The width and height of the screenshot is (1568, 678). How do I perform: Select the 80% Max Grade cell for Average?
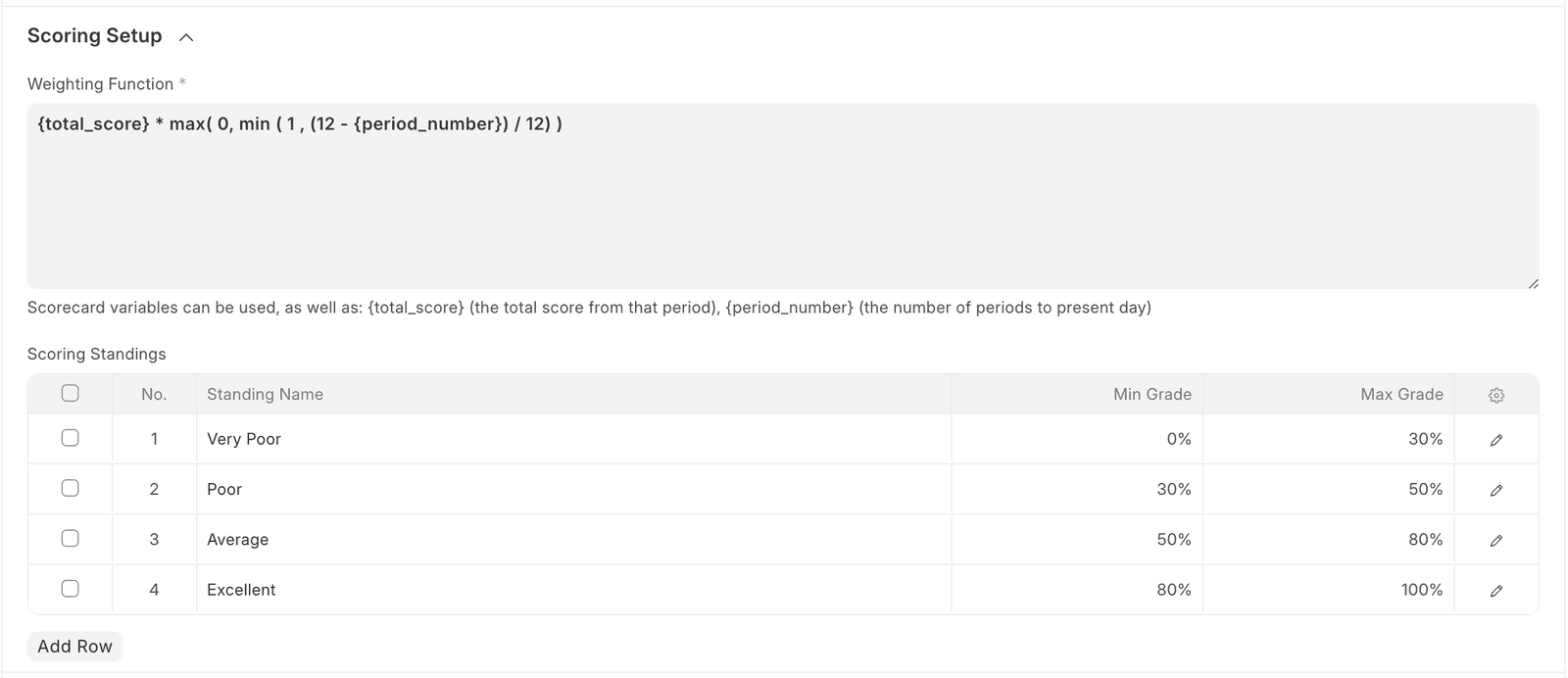pos(1328,539)
